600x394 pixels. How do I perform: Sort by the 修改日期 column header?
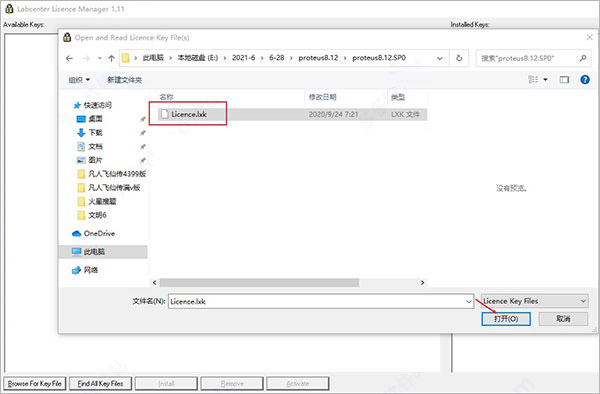tap(322, 97)
